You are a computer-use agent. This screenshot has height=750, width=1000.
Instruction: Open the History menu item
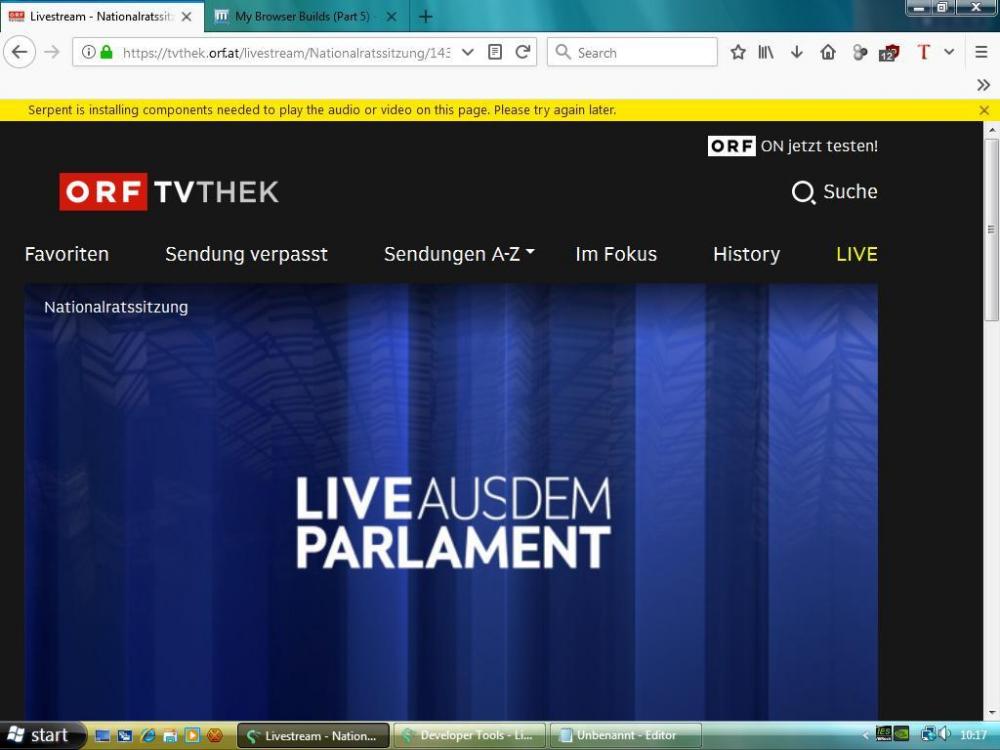746,254
